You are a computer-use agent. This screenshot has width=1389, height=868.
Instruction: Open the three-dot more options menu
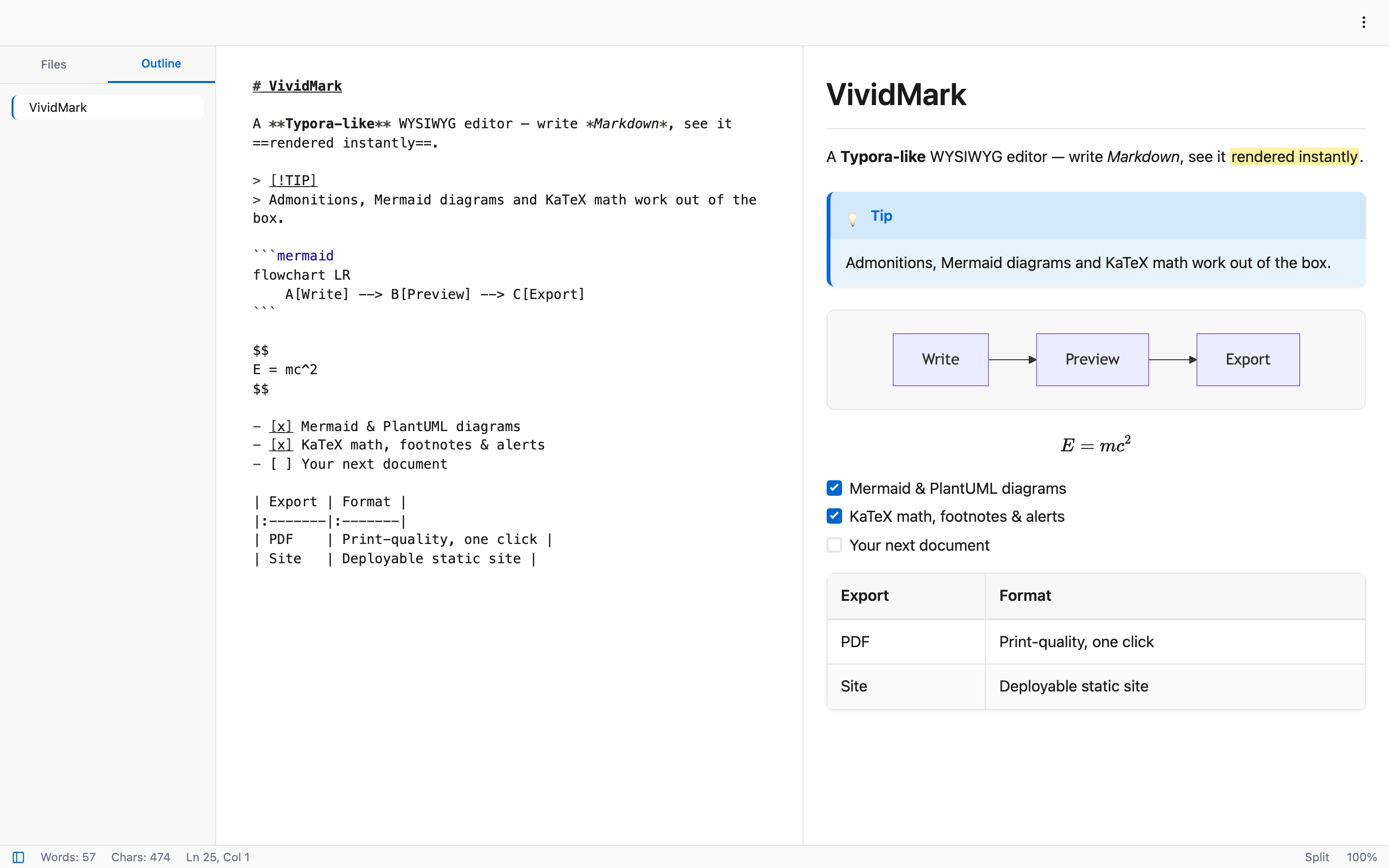point(1363,22)
